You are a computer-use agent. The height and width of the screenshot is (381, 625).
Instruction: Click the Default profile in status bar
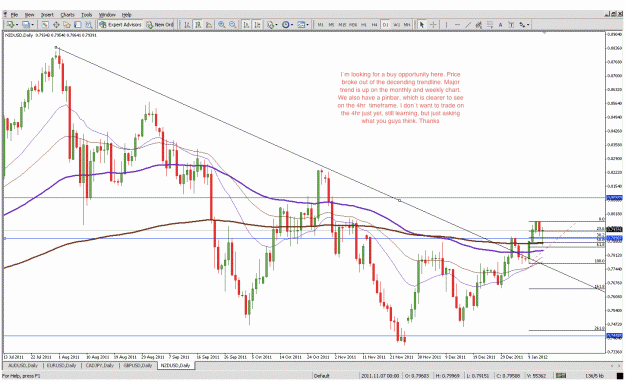321,375
